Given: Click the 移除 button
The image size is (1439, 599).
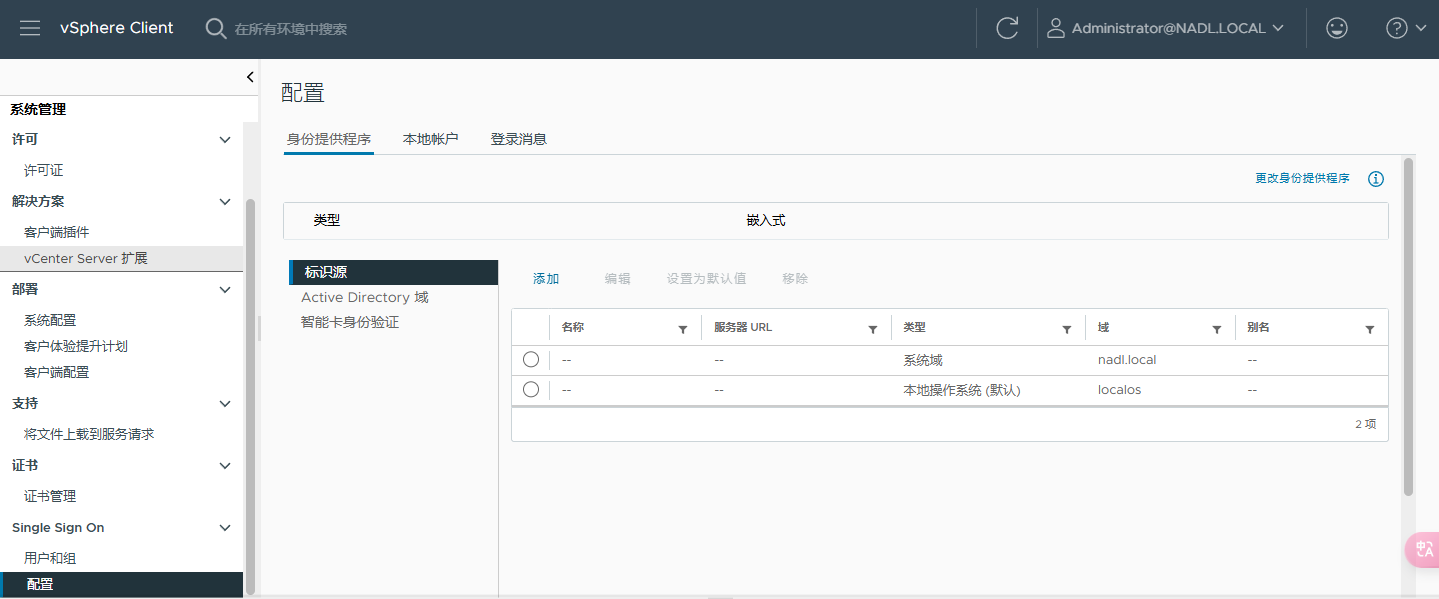Looking at the screenshot, I should (x=795, y=279).
